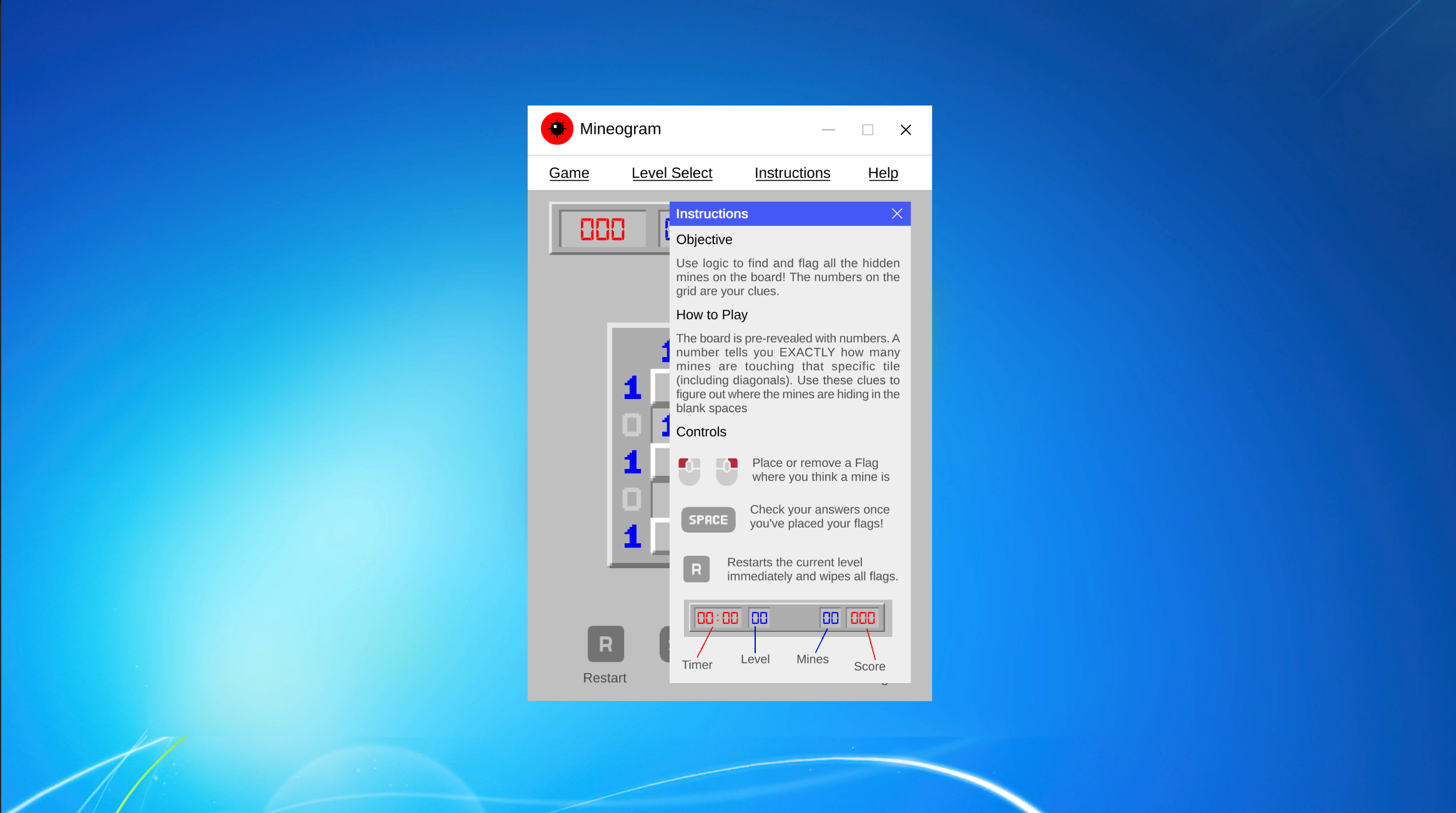Click the upper gray 0 number tile
The image size is (1456, 813).
(631, 425)
